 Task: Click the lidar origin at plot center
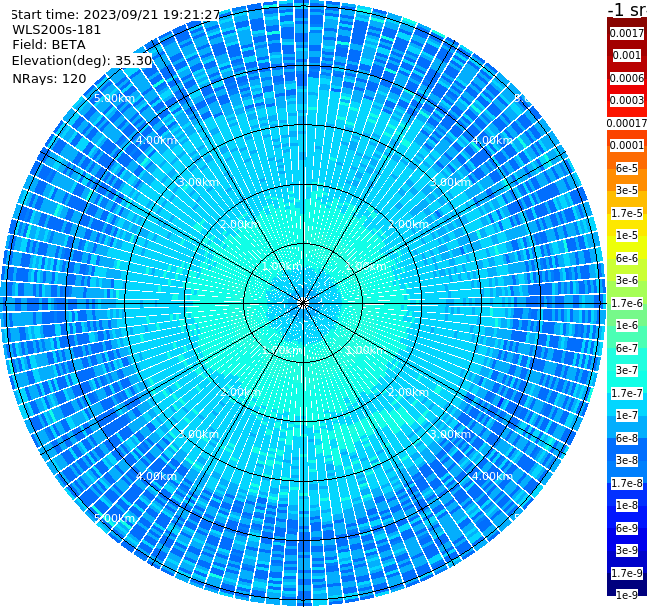(303, 303)
